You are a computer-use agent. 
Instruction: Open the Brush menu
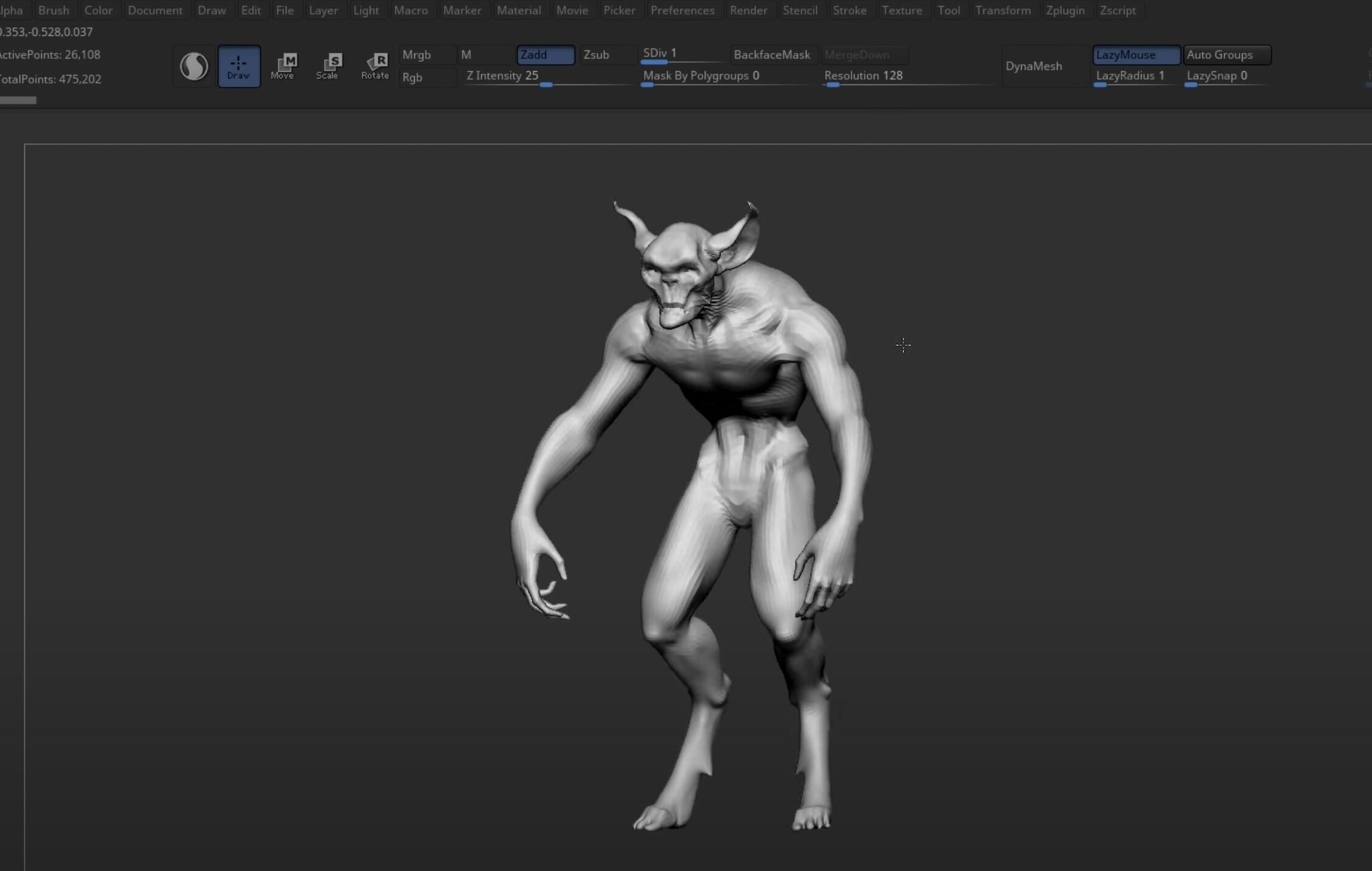tap(53, 10)
